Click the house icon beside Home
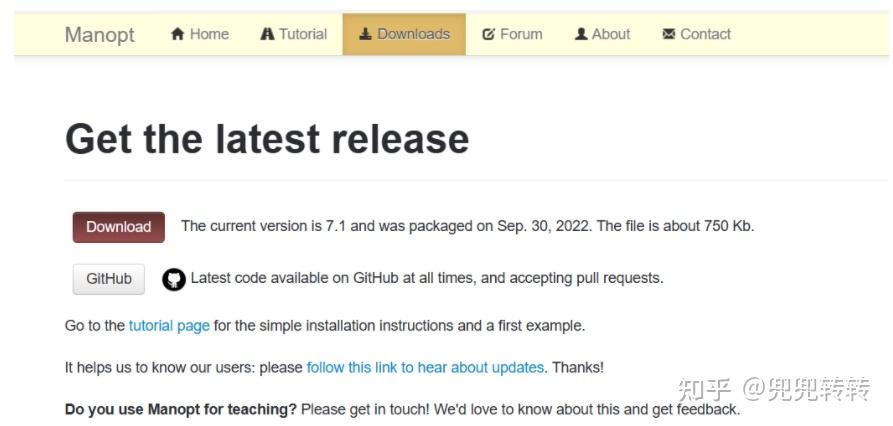Viewport: 893px width, 426px height. 178,34
